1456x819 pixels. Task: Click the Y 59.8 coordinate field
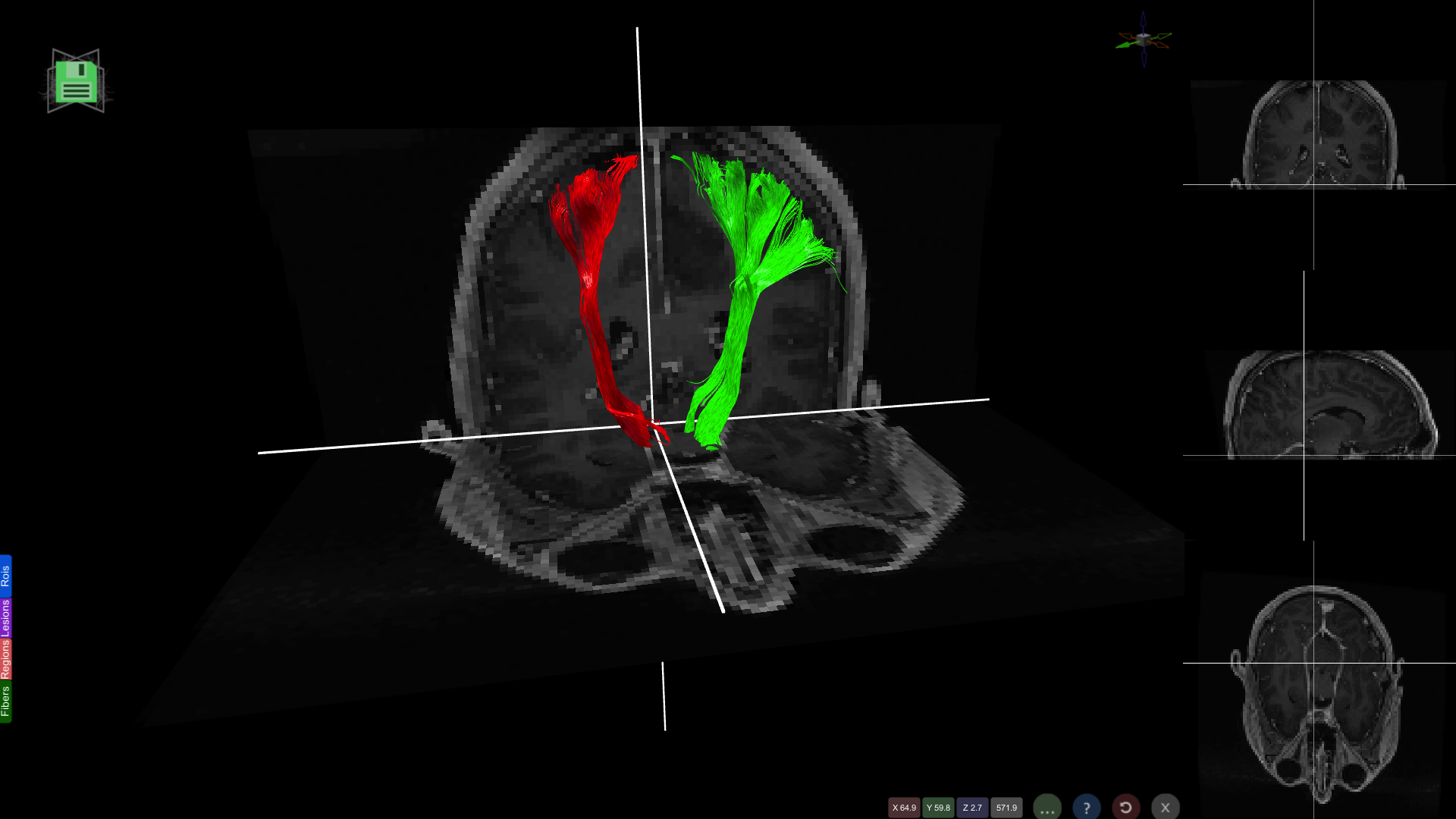click(x=938, y=808)
